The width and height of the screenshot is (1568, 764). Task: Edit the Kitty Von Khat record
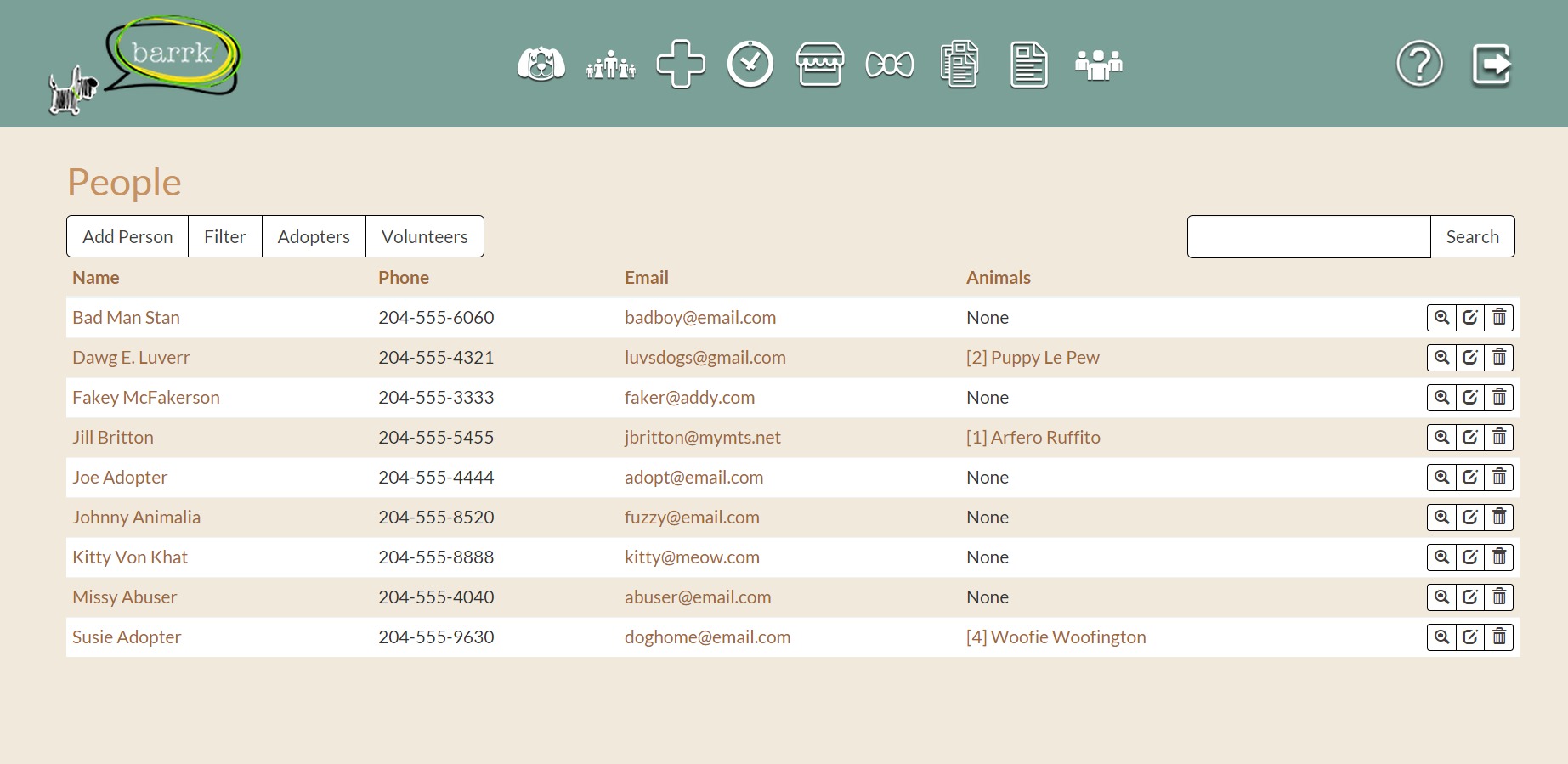point(1470,557)
